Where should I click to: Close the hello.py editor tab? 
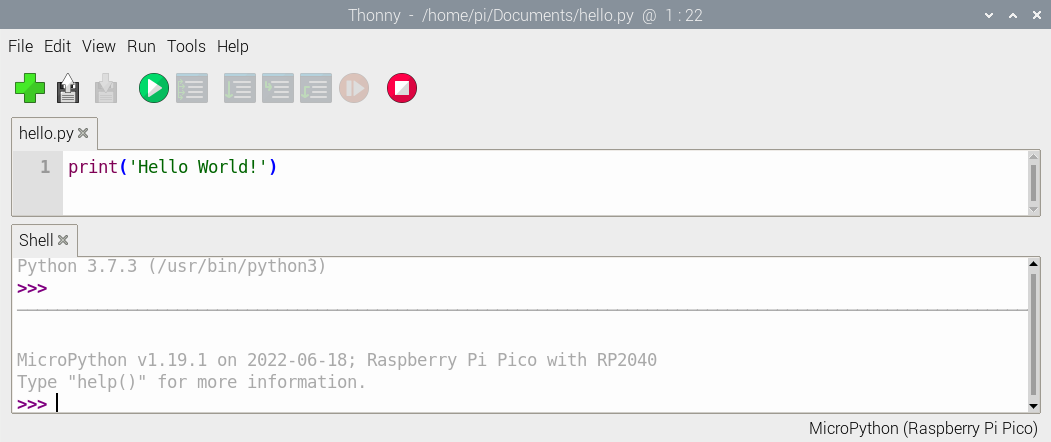pyautogui.click(x=83, y=133)
